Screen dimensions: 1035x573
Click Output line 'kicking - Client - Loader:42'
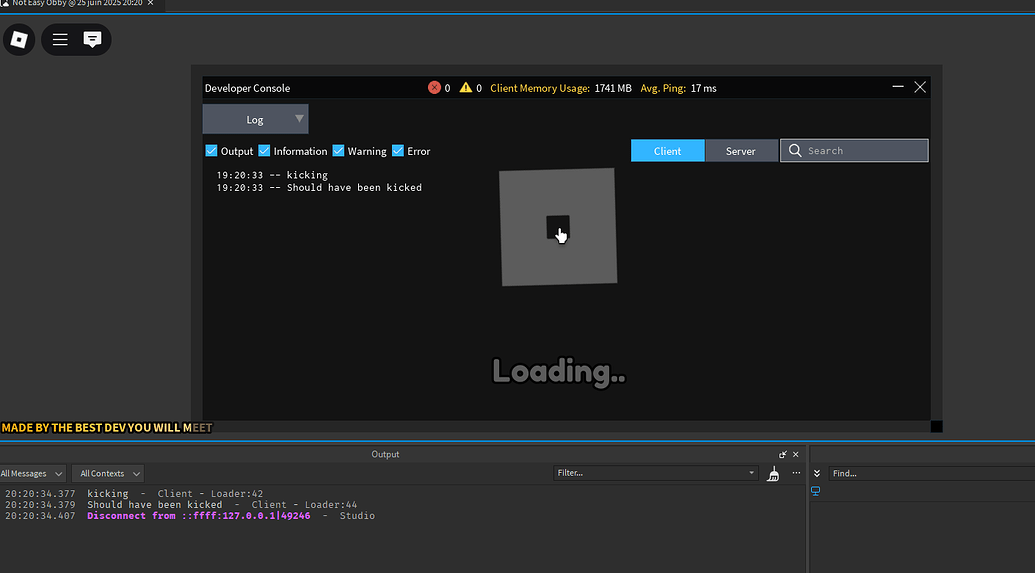[x=134, y=493]
